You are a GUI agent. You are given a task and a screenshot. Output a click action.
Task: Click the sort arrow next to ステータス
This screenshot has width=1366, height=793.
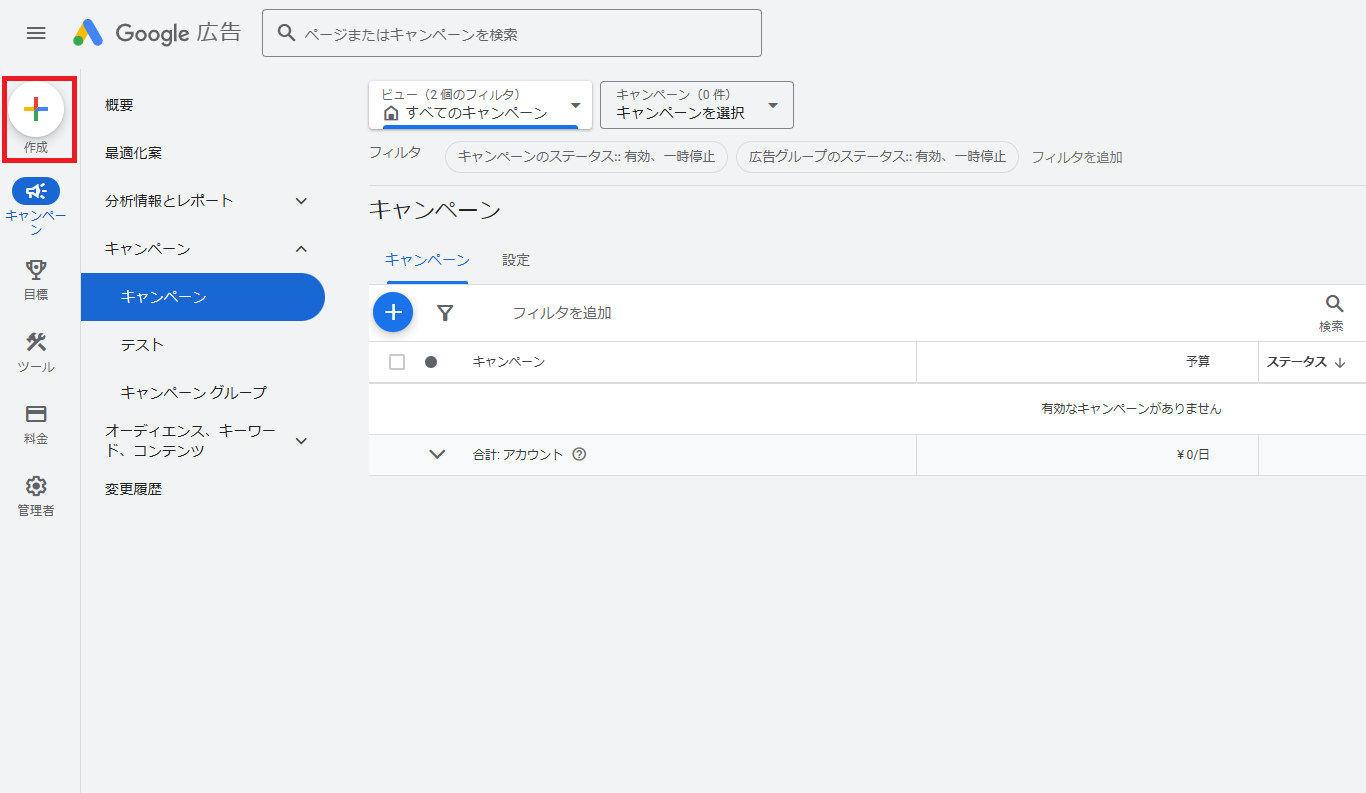[1340, 363]
